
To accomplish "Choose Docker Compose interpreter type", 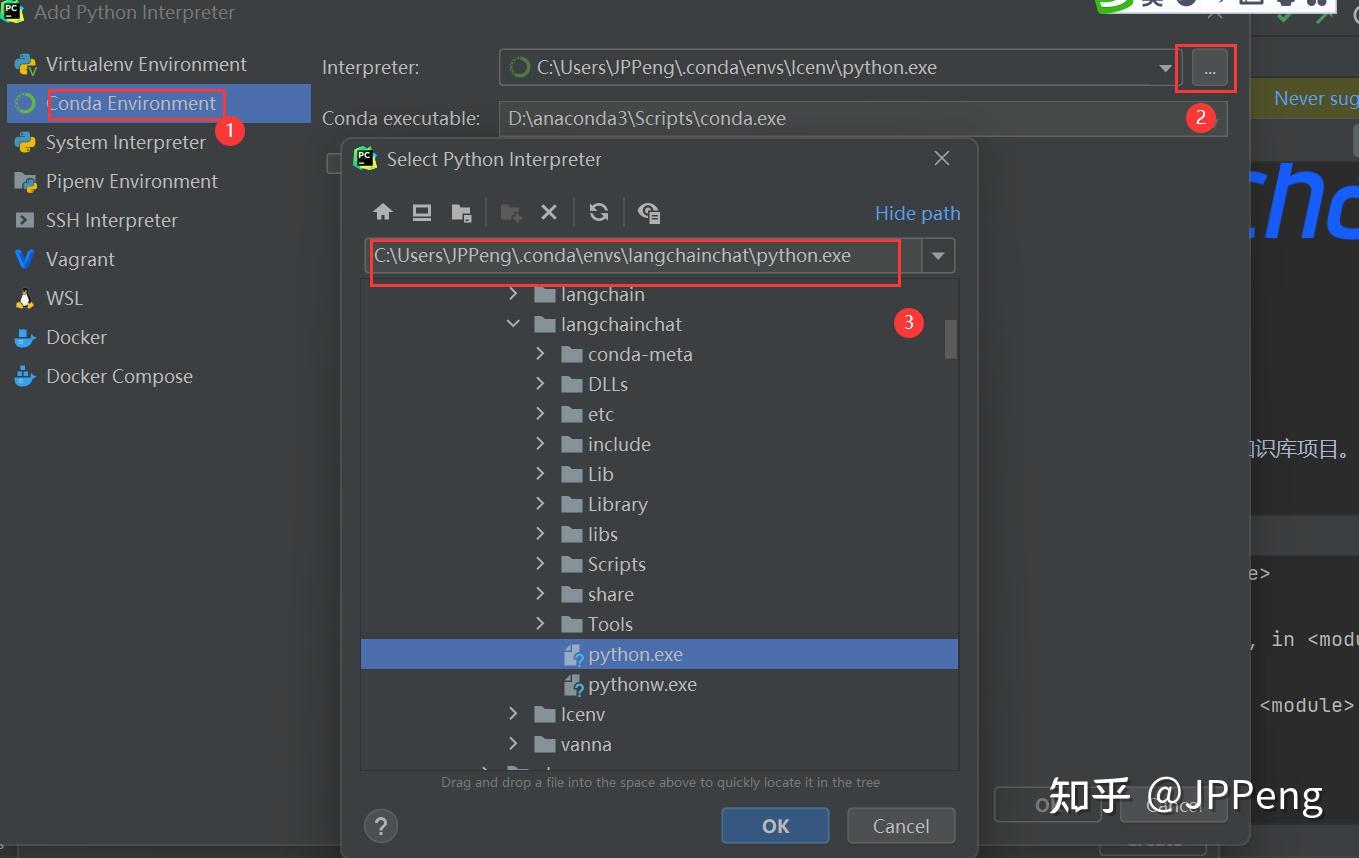I will 119,376.
